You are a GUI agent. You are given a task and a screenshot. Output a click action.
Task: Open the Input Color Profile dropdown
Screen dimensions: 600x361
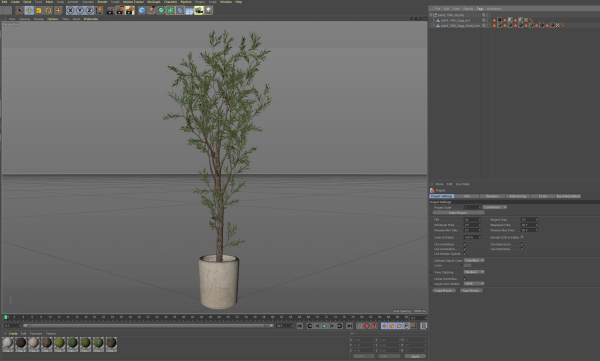[474, 284]
